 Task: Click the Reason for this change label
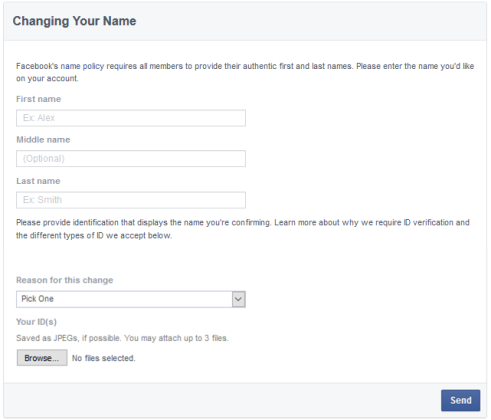65,280
